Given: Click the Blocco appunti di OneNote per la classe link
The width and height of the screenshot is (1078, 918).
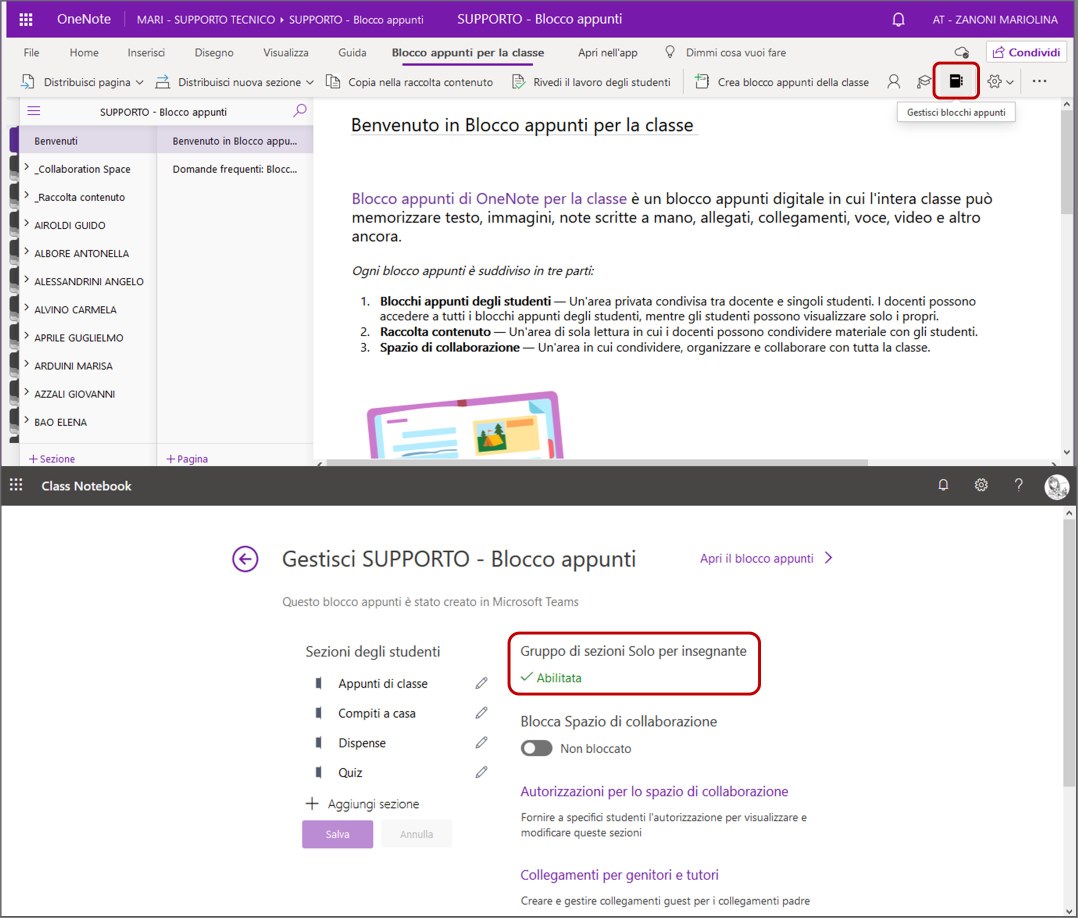Looking at the screenshot, I should (x=490, y=199).
